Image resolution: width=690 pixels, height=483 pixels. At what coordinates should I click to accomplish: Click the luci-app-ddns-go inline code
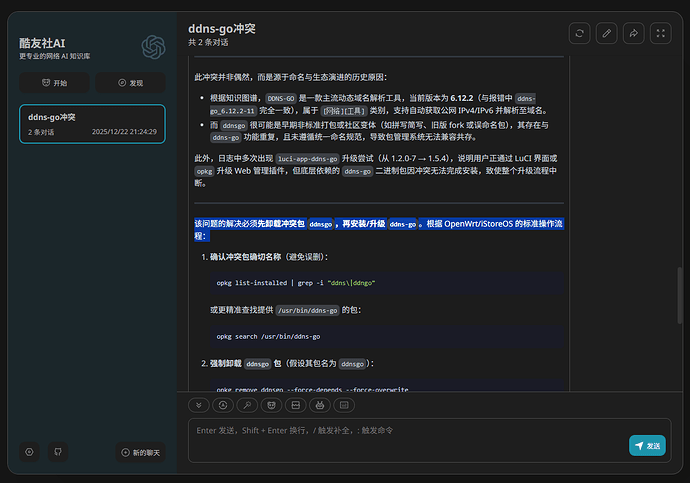(x=308, y=159)
